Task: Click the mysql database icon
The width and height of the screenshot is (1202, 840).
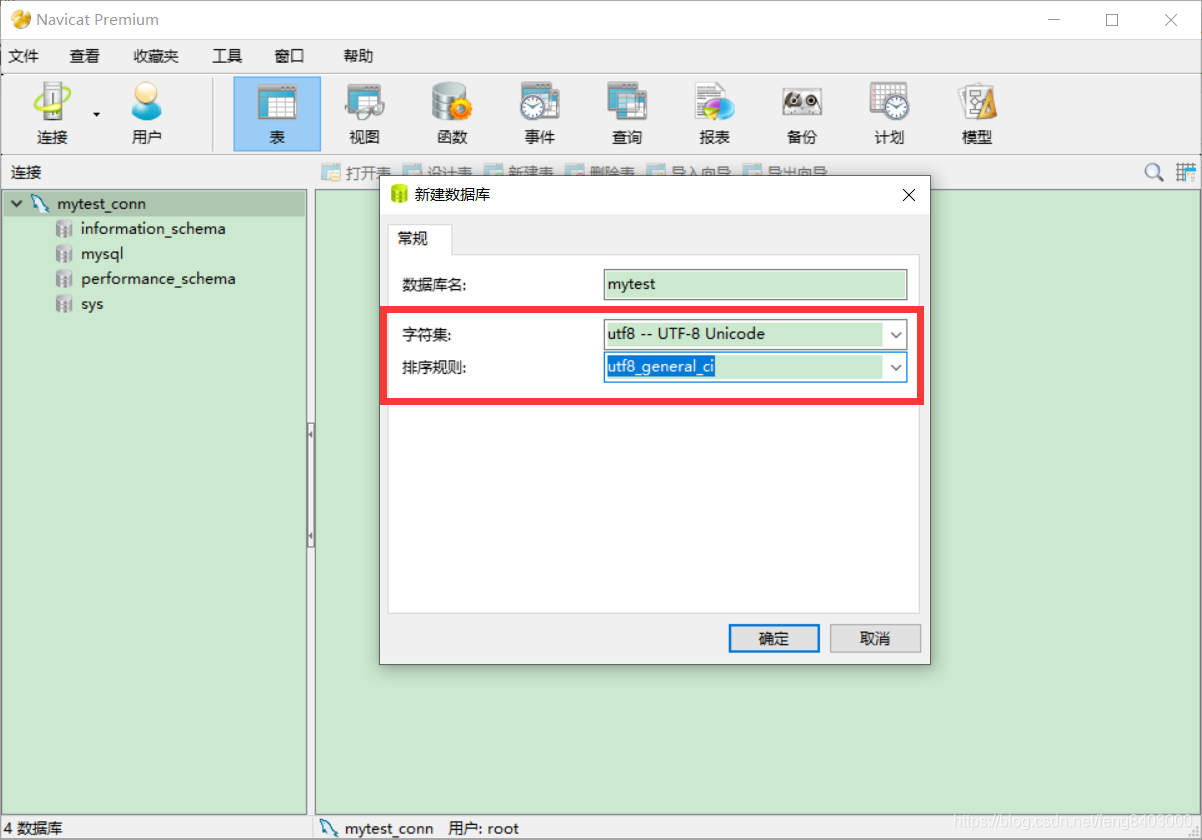Action: click(x=64, y=254)
